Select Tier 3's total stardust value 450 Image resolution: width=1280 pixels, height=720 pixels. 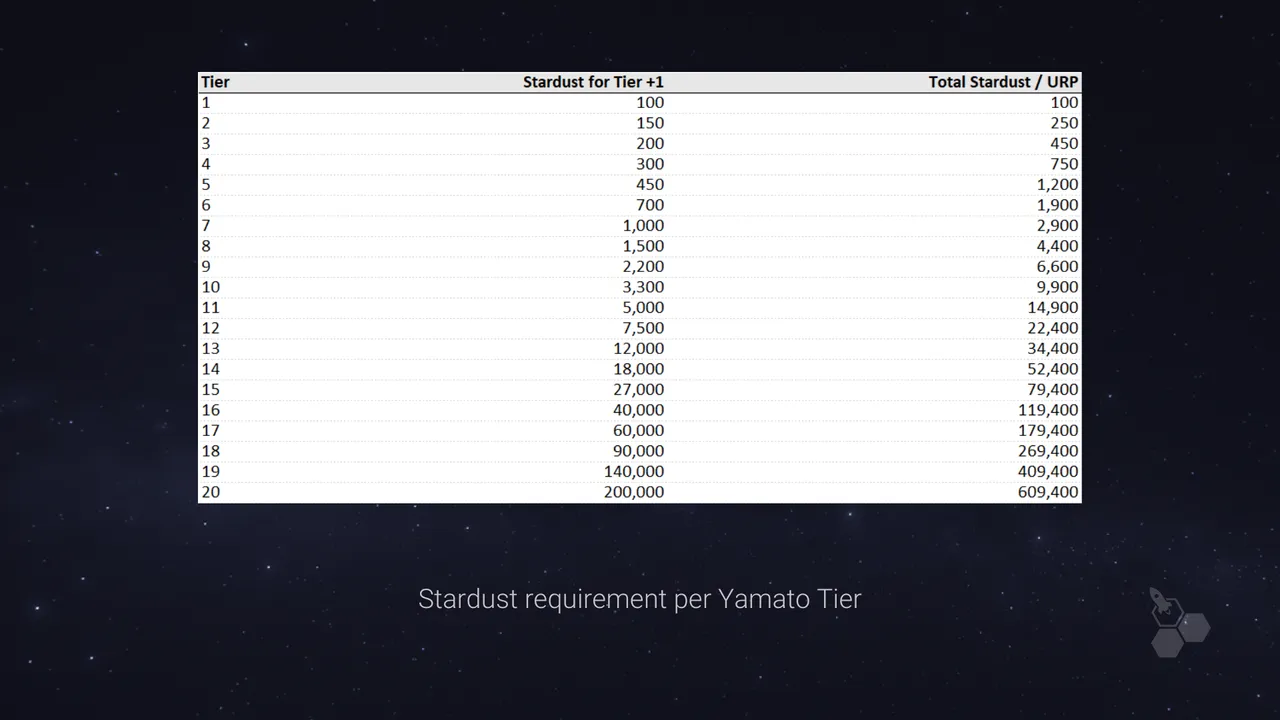point(1065,143)
